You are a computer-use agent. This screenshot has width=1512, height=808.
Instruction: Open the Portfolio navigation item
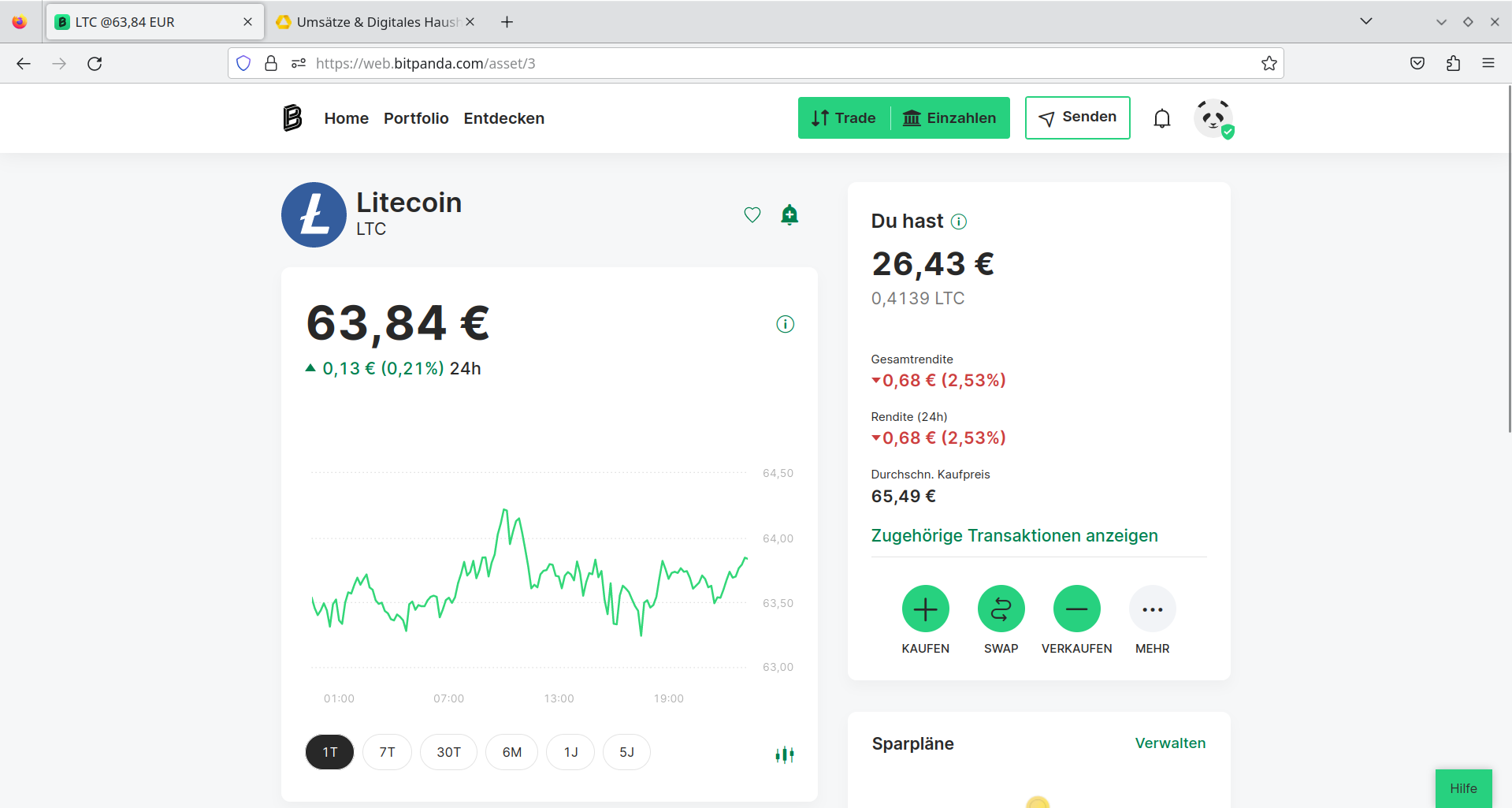[416, 118]
